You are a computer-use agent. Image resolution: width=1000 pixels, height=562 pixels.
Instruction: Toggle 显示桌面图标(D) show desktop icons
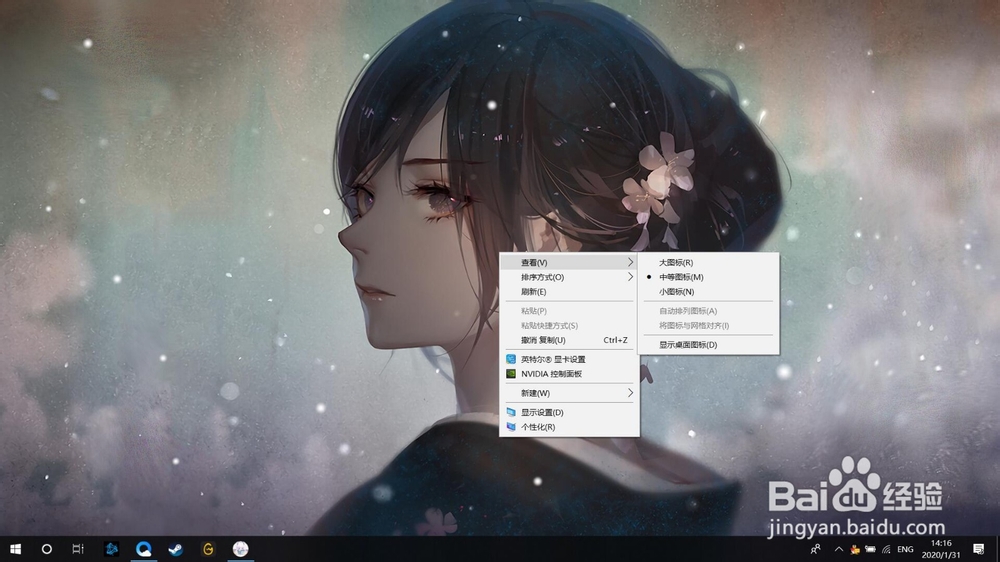point(708,344)
